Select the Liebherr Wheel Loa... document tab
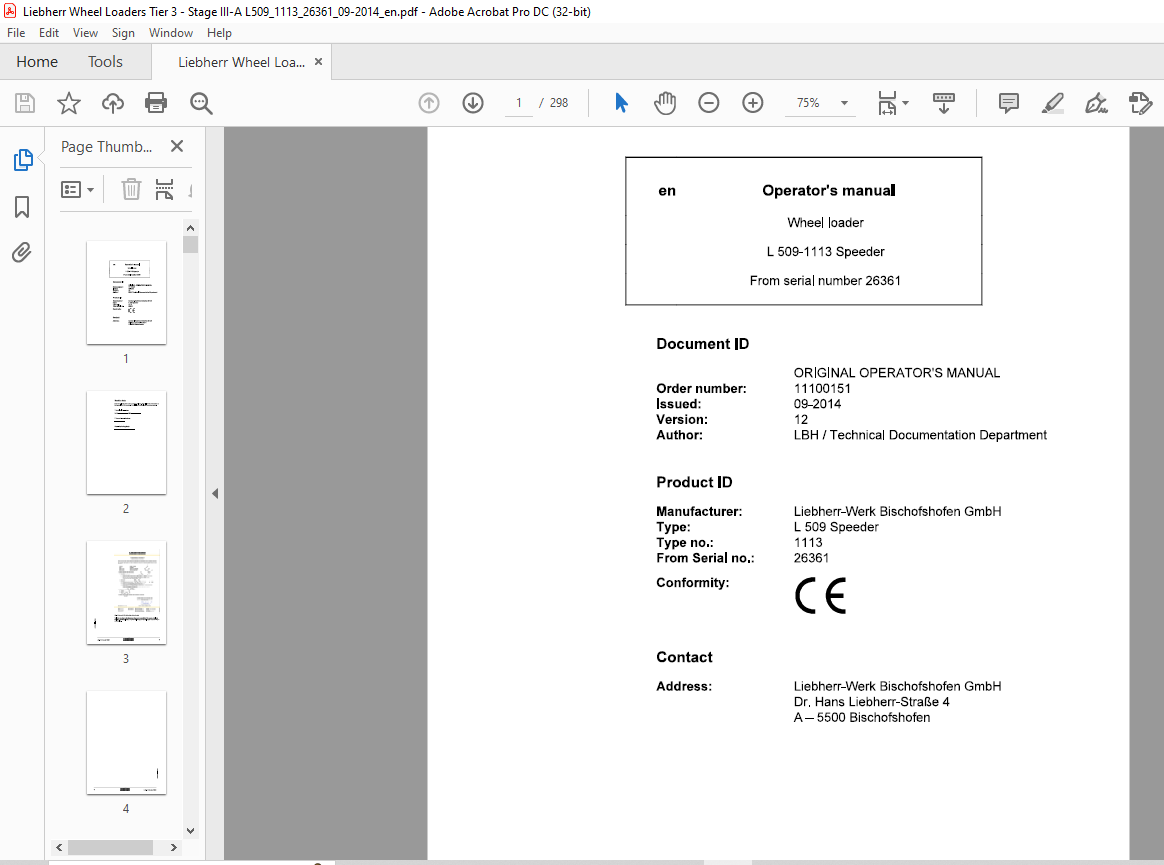 tap(241, 62)
